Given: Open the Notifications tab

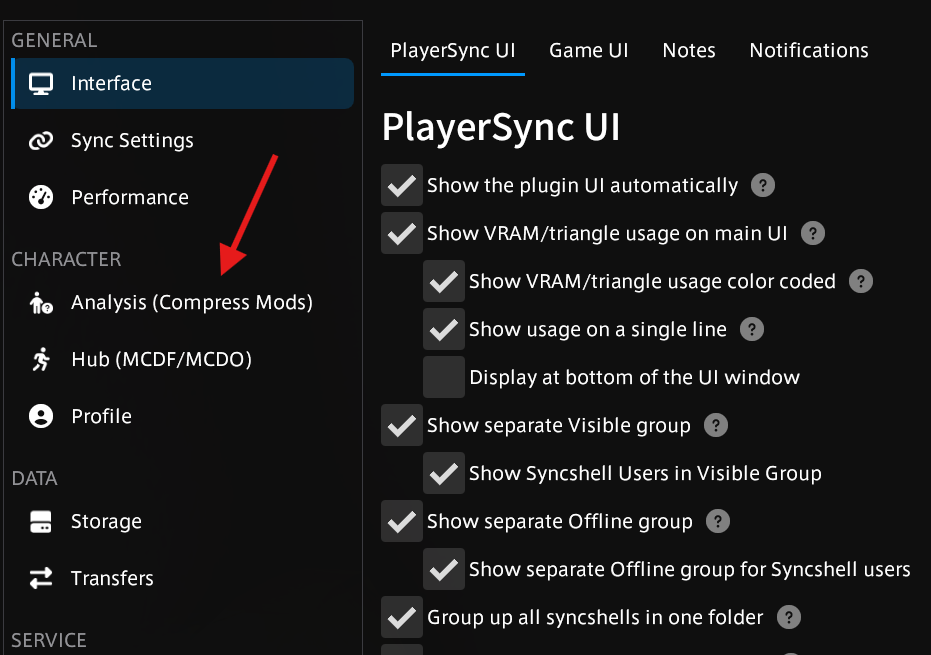Looking at the screenshot, I should point(808,51).
